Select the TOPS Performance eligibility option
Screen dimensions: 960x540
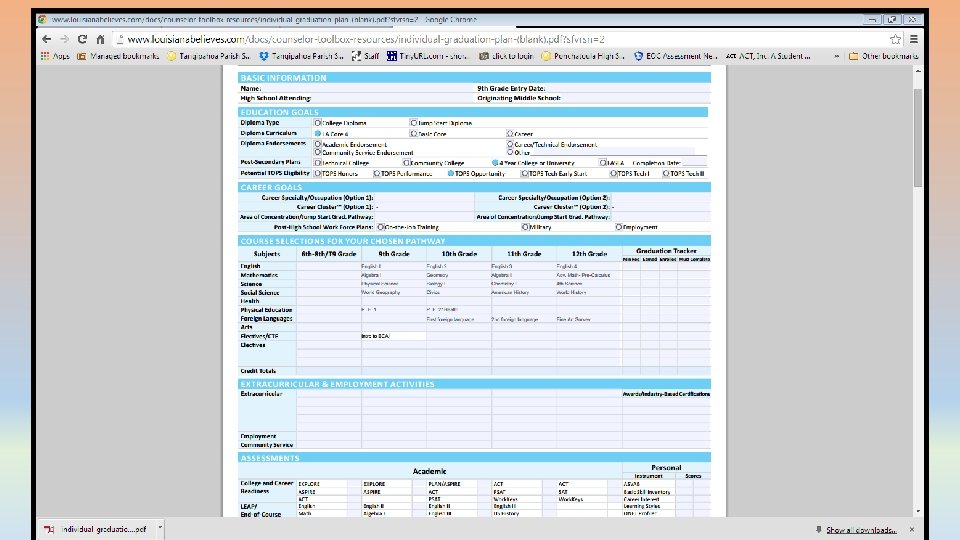pyautogui.click(x=377, y=174)
